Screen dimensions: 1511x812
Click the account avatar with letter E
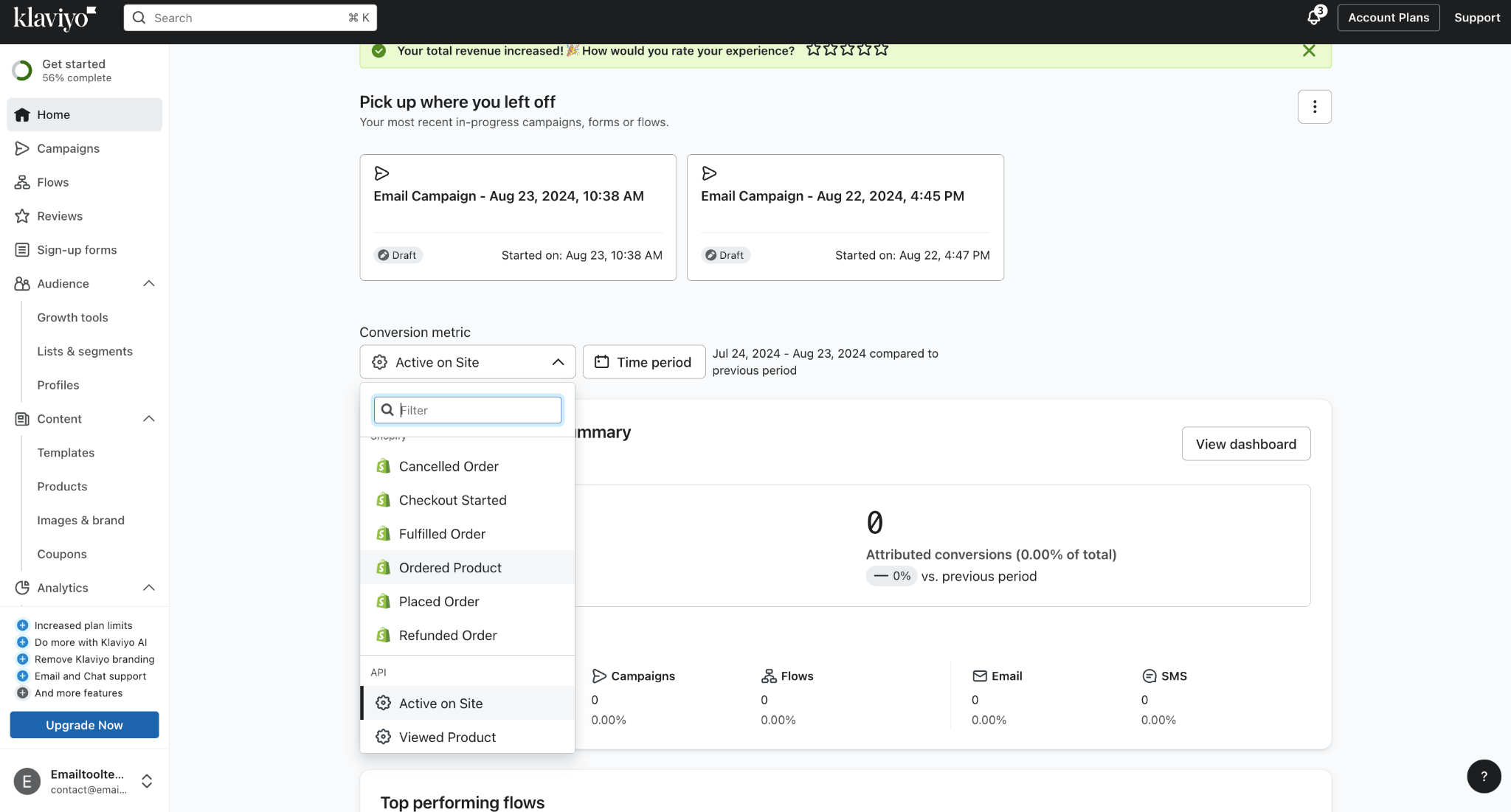pos(27,782)
